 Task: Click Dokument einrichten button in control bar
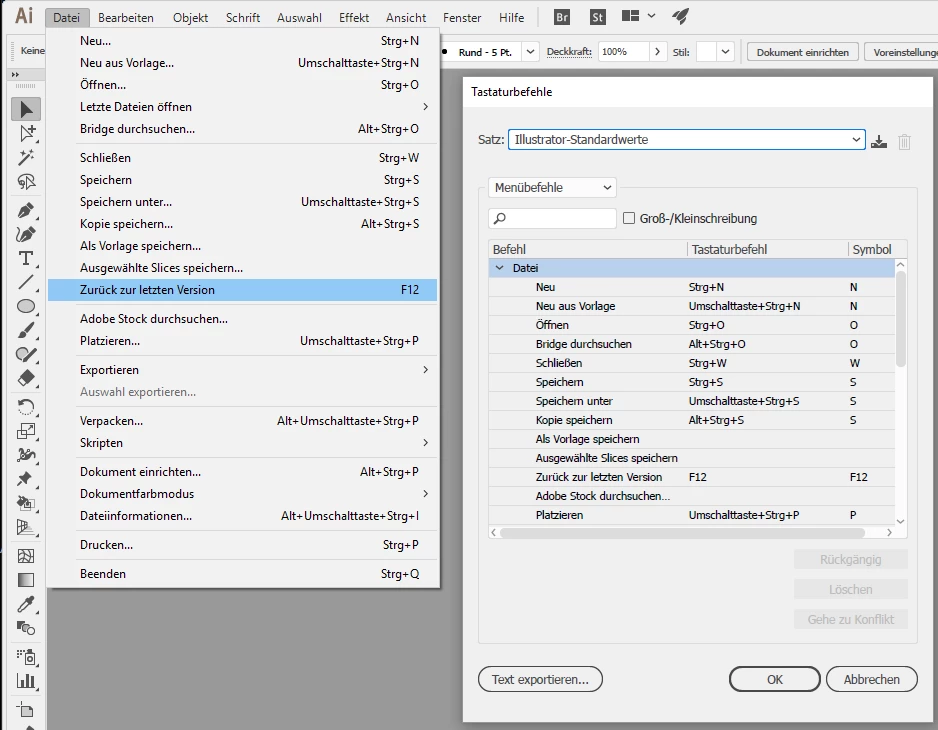coord(802,52)
